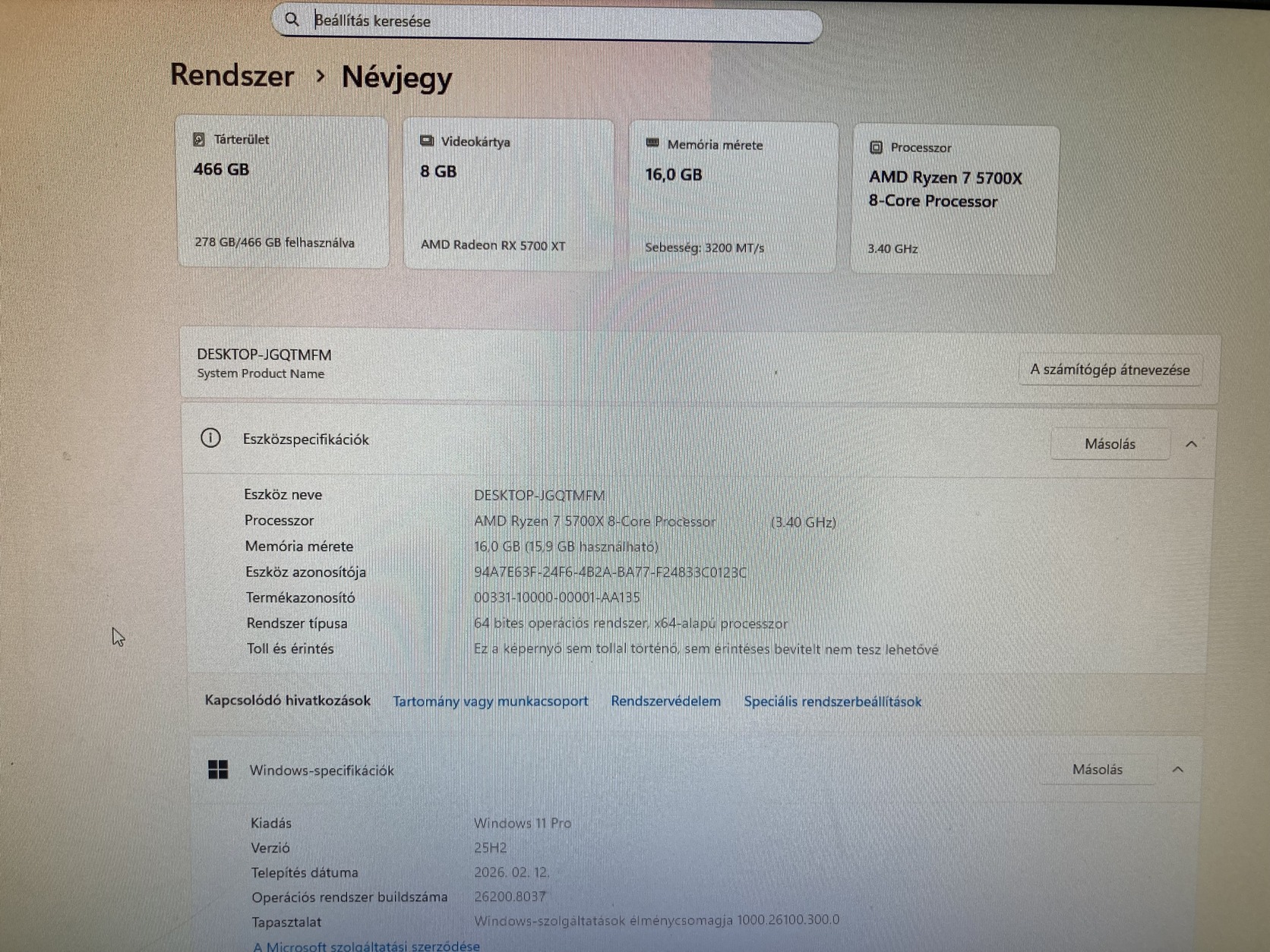Open 'Speciális rendszerbeállítások' link
Image resolution: width=1270 pixels, height=952 pixels.
pyautogui.click(x=832, y=701)
